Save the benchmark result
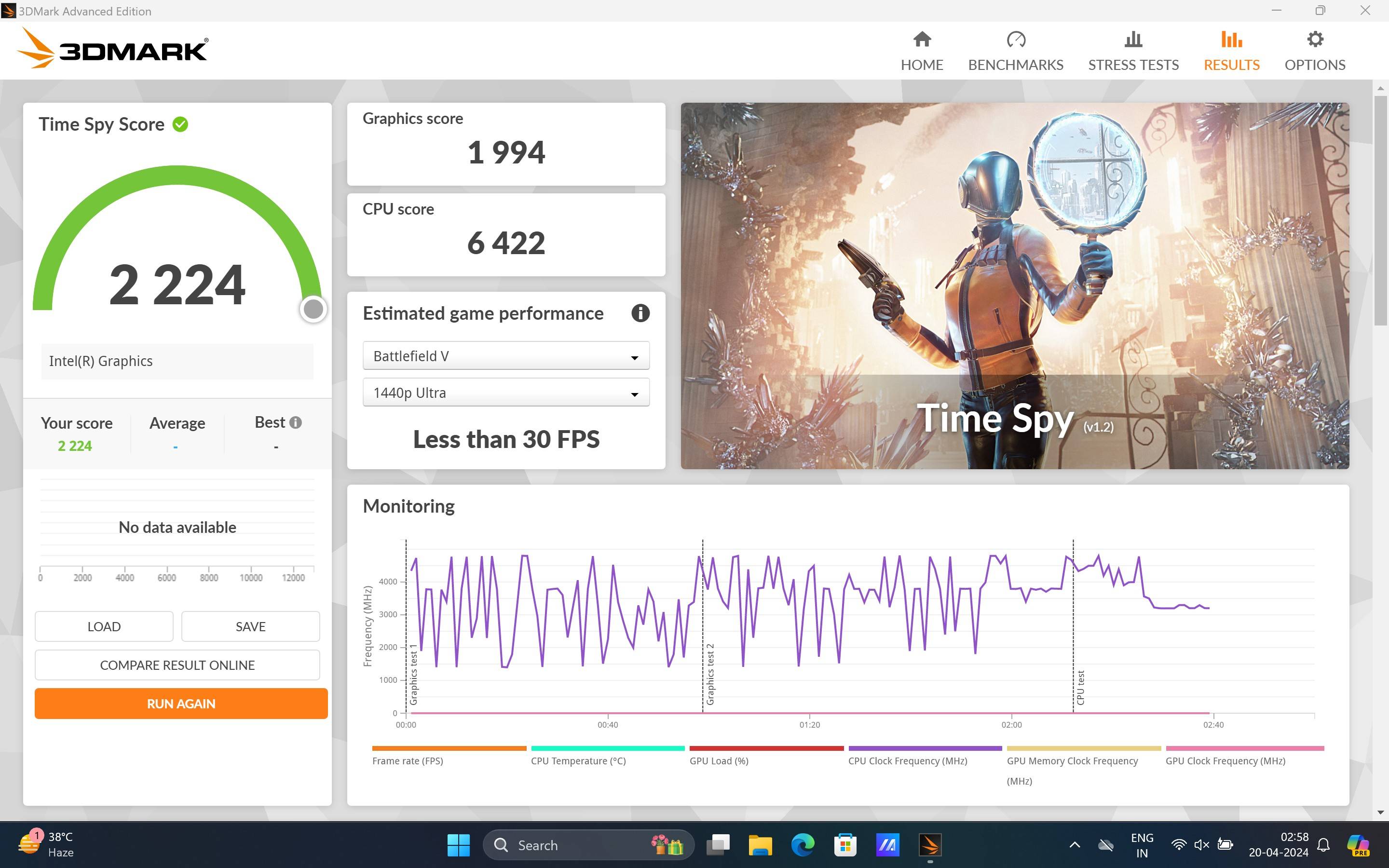This screenshot has height=868, width=1389. (x=250, y=626)
